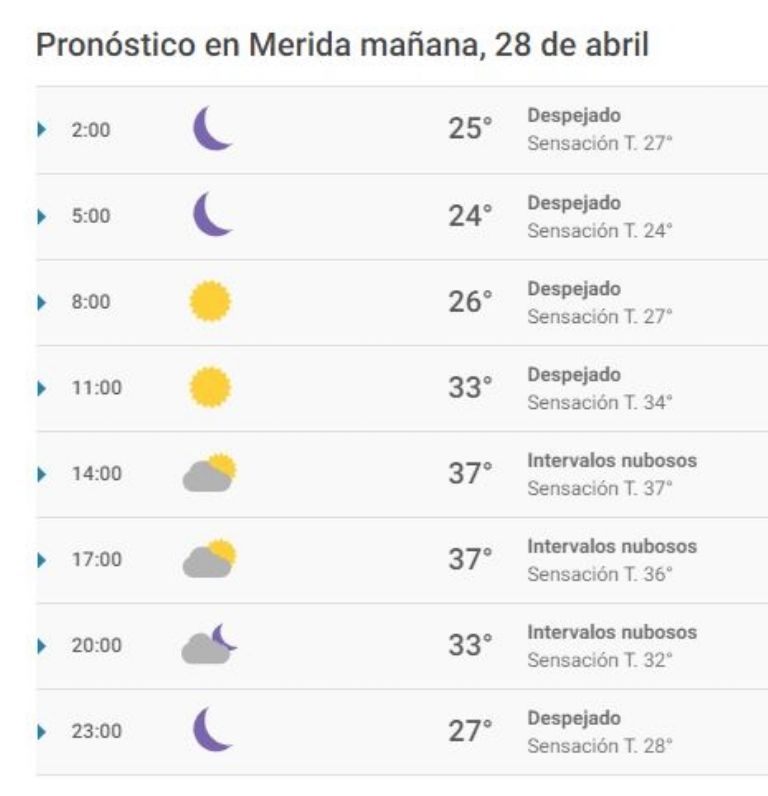This screenshot has height=796, width=768.
Task: Expand the 2:00 forecast row arrow
Action: (x=42, y=129)
